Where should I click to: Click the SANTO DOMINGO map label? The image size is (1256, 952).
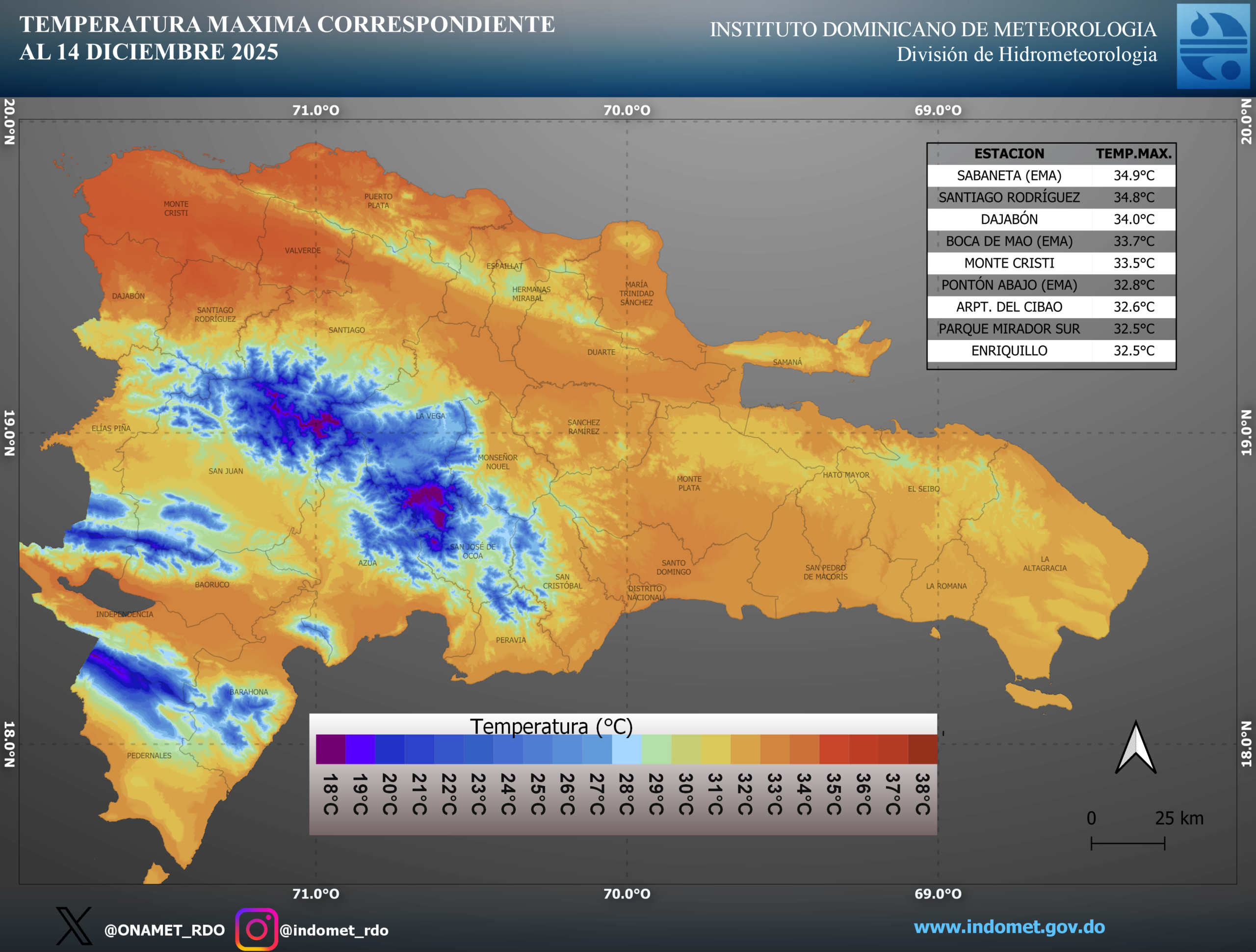[674, 567]
